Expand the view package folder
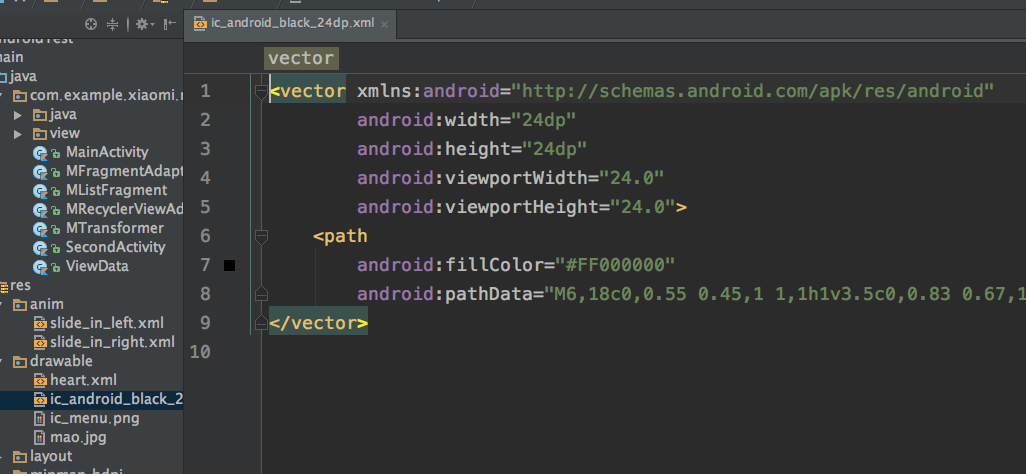 click(18, 133)
